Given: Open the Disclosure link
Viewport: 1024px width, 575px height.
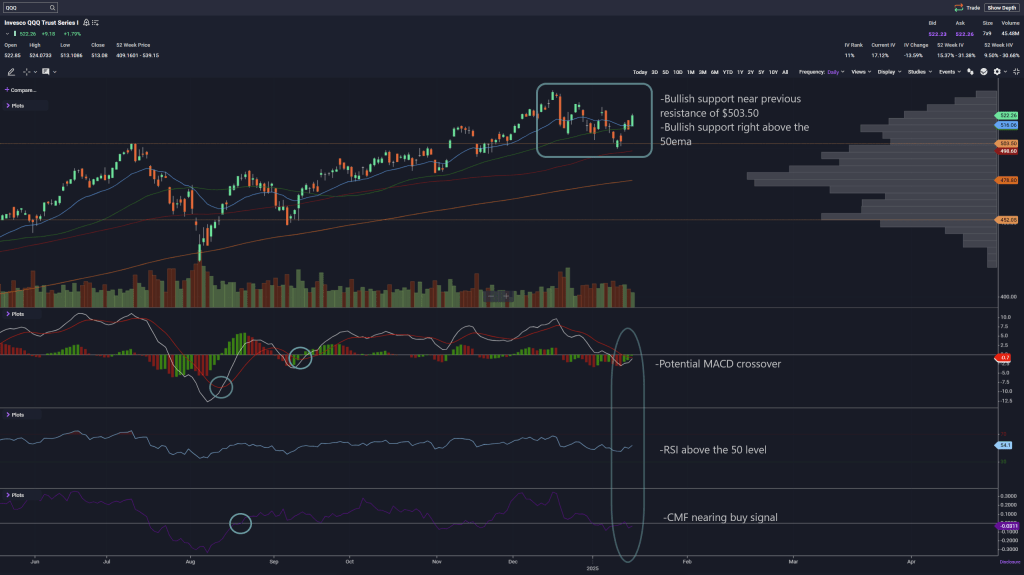Looking at the screenshot, I should tap(1010, 562).
